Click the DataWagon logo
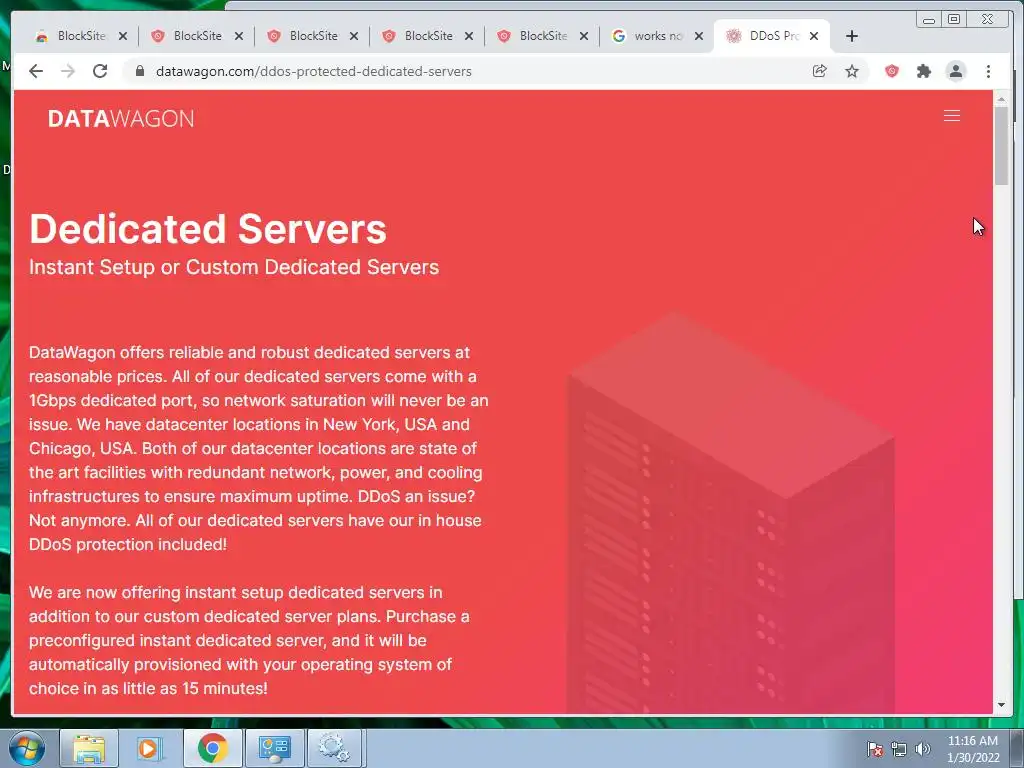Image resolution: width=1024 pixels, height=768 pixels. (121, 119)
